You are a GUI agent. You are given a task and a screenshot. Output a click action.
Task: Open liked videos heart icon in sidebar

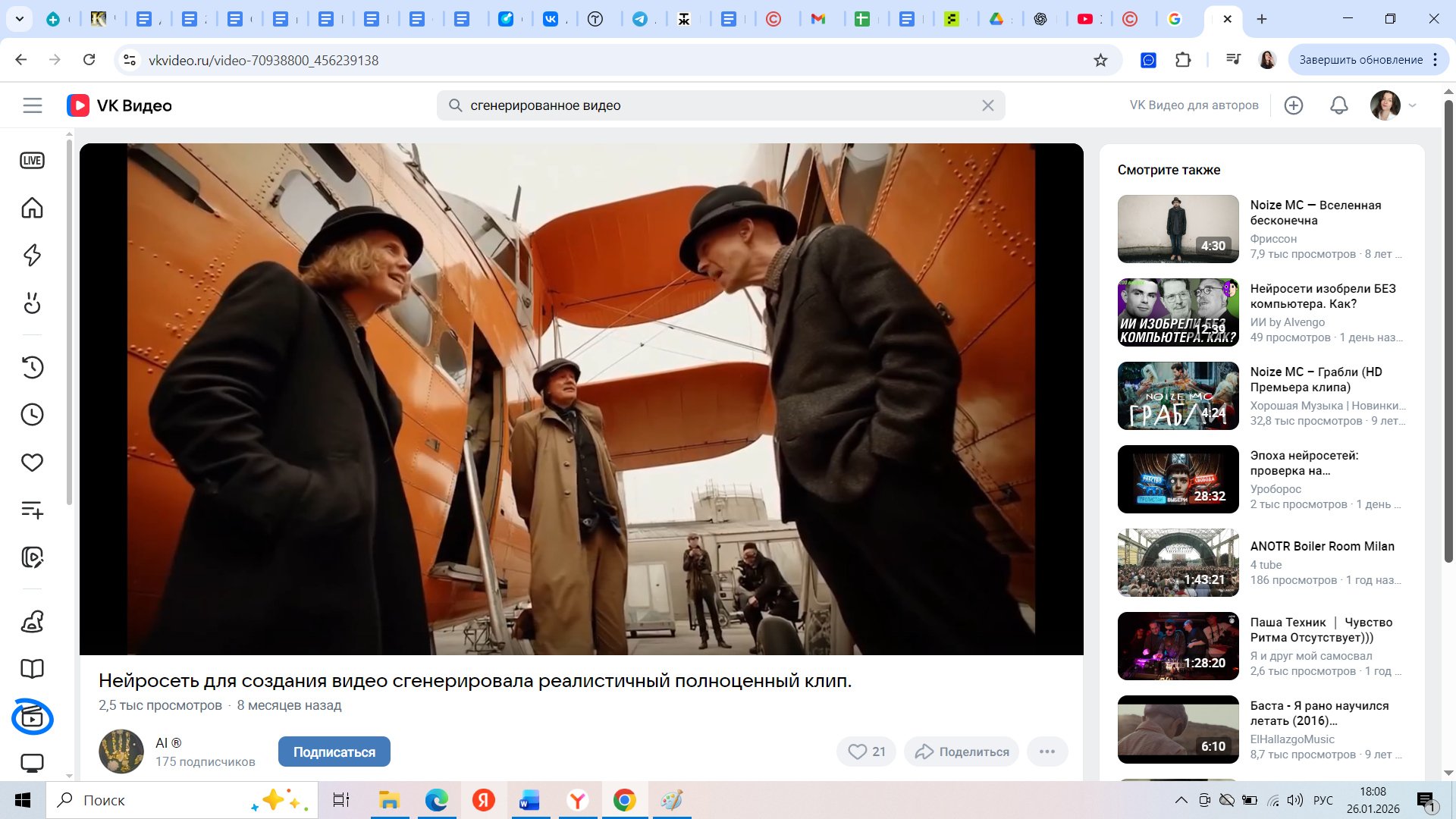32,462
